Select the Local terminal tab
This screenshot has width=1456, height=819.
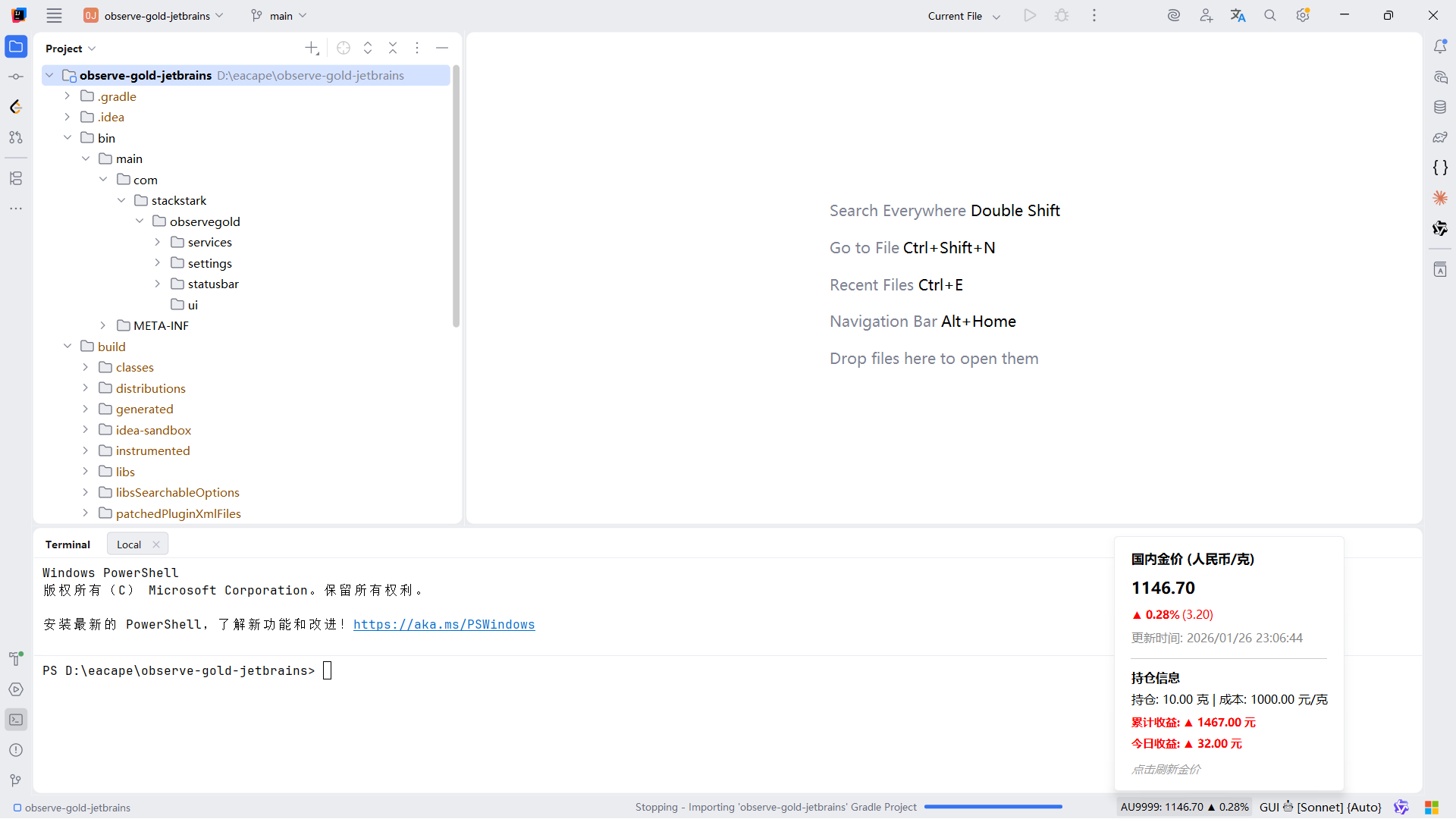(x=129, y=544)
